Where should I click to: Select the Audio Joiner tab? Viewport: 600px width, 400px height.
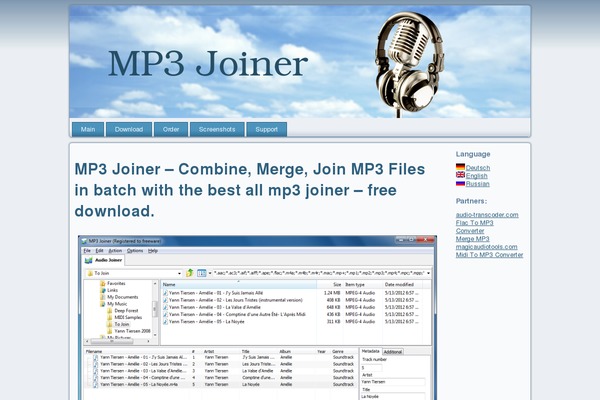[x=104, y=260]
